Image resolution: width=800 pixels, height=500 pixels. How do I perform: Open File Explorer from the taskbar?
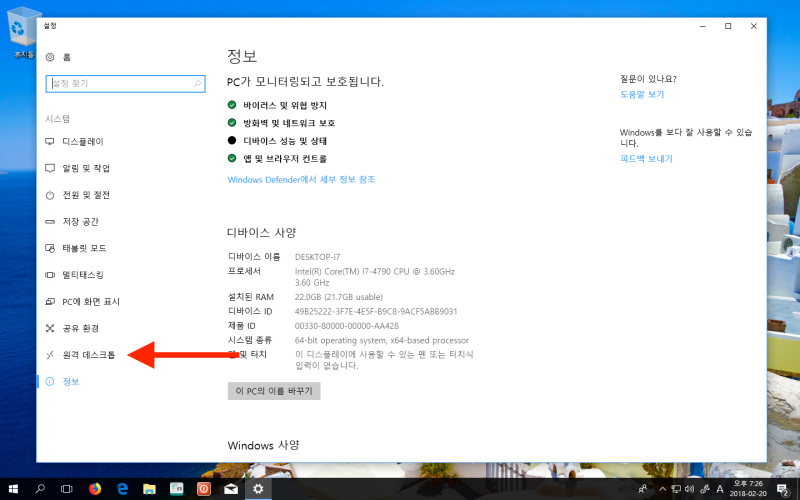point(149,489)
